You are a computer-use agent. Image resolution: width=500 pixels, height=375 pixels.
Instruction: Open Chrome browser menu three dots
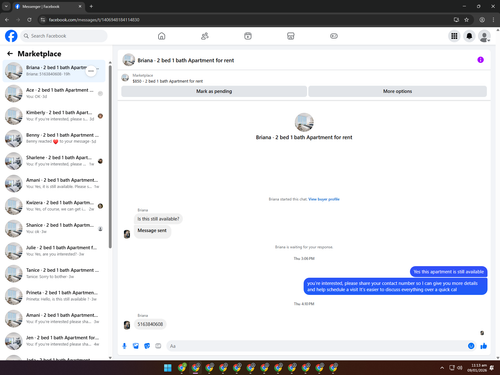[x=493, y=20]
